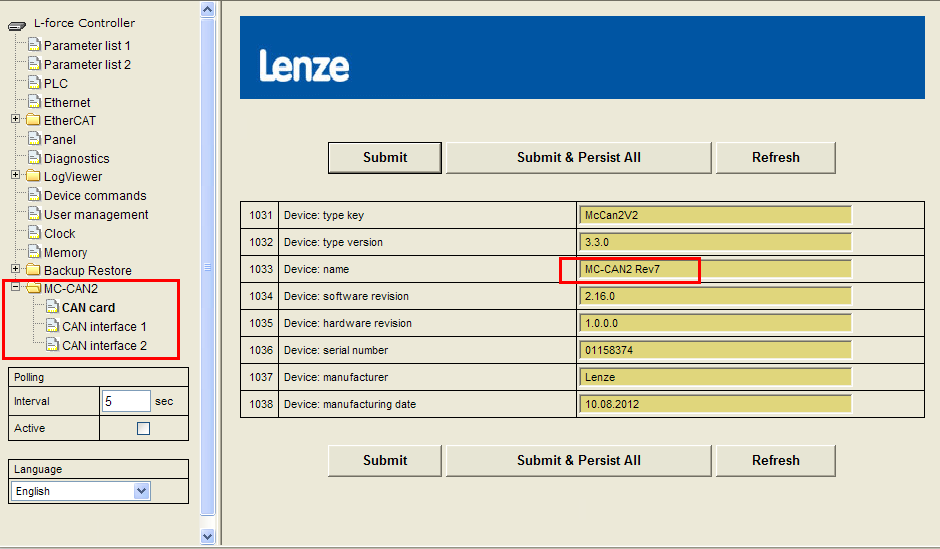Open User management in the tree
Image resolution: width=940 pixels, height=549 pixels.
pos(95,214)
